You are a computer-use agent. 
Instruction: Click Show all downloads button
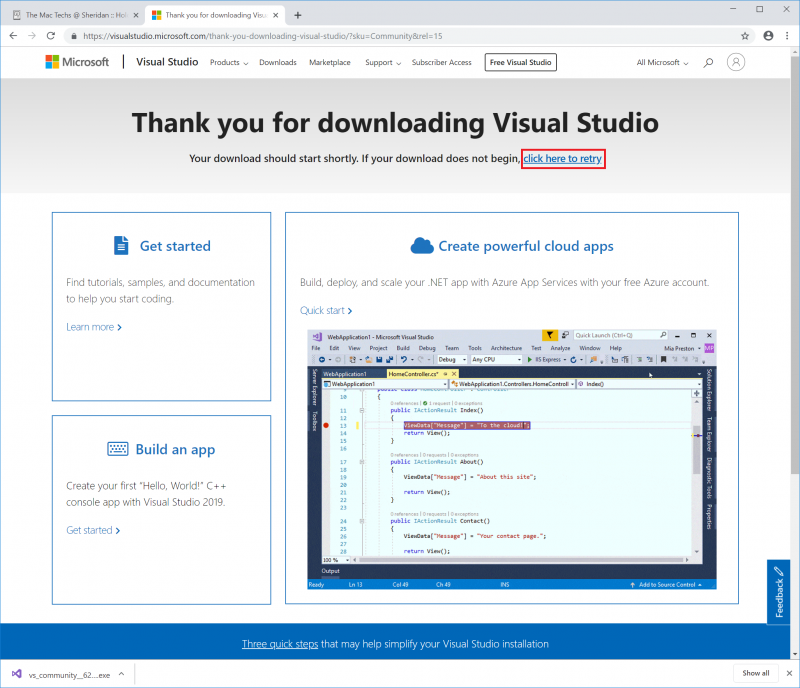pyautogui.click(x=756, y=673)
